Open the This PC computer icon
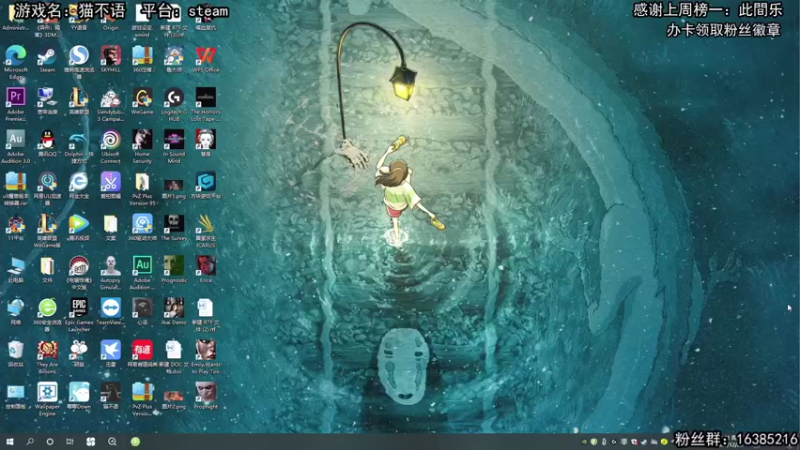Screen dimensions: 800x450 tap(16, 267)
